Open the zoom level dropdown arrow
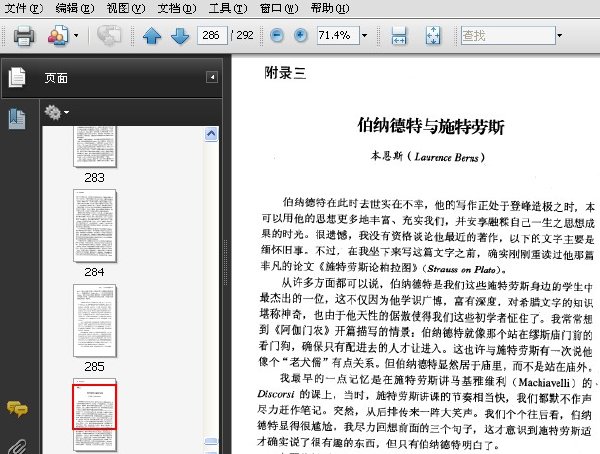 (x=365, y=36)
